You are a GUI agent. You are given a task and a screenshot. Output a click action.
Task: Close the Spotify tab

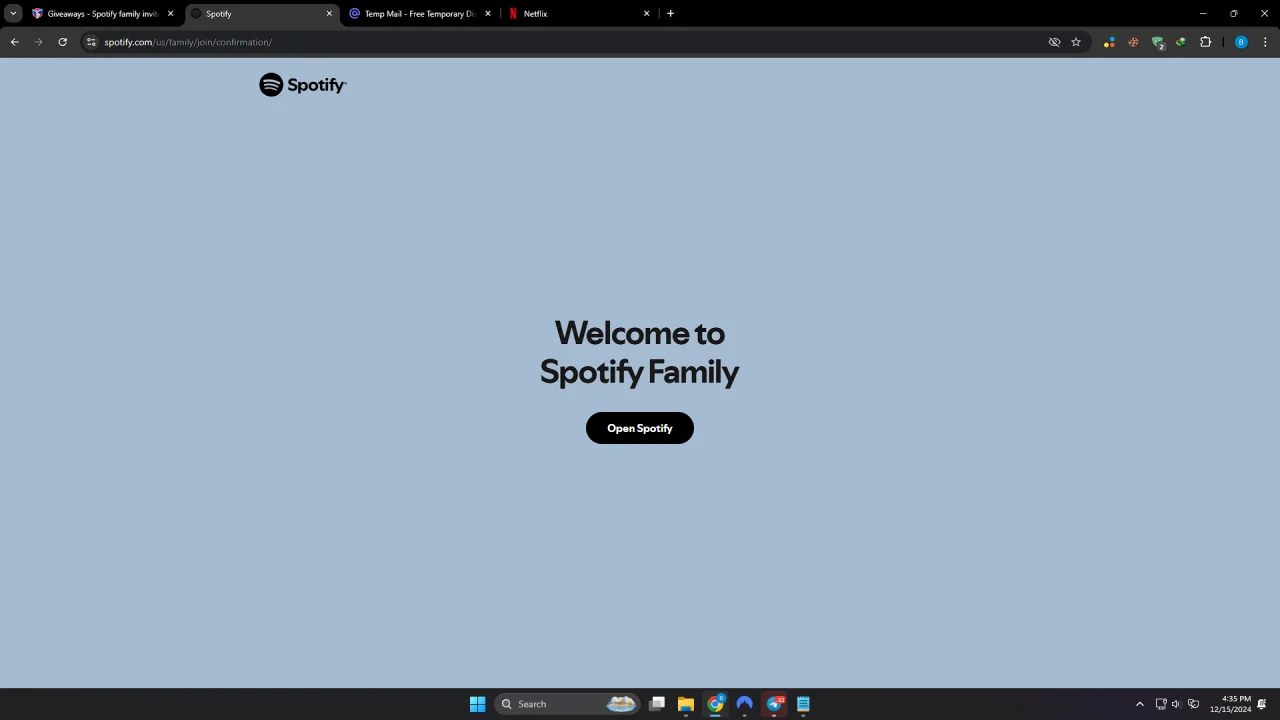[329, 14]
